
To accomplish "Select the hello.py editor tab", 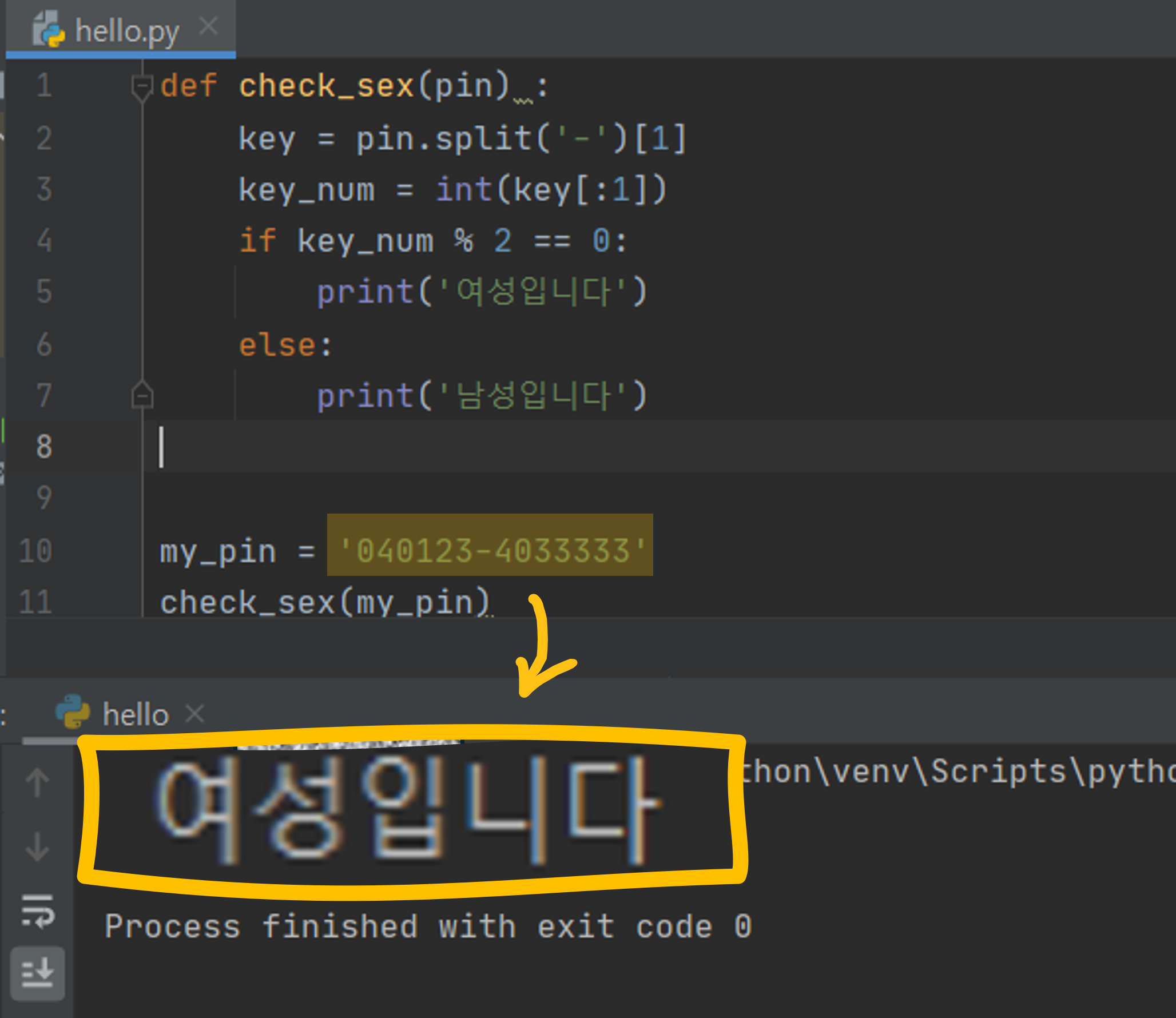I will (127, 31).
